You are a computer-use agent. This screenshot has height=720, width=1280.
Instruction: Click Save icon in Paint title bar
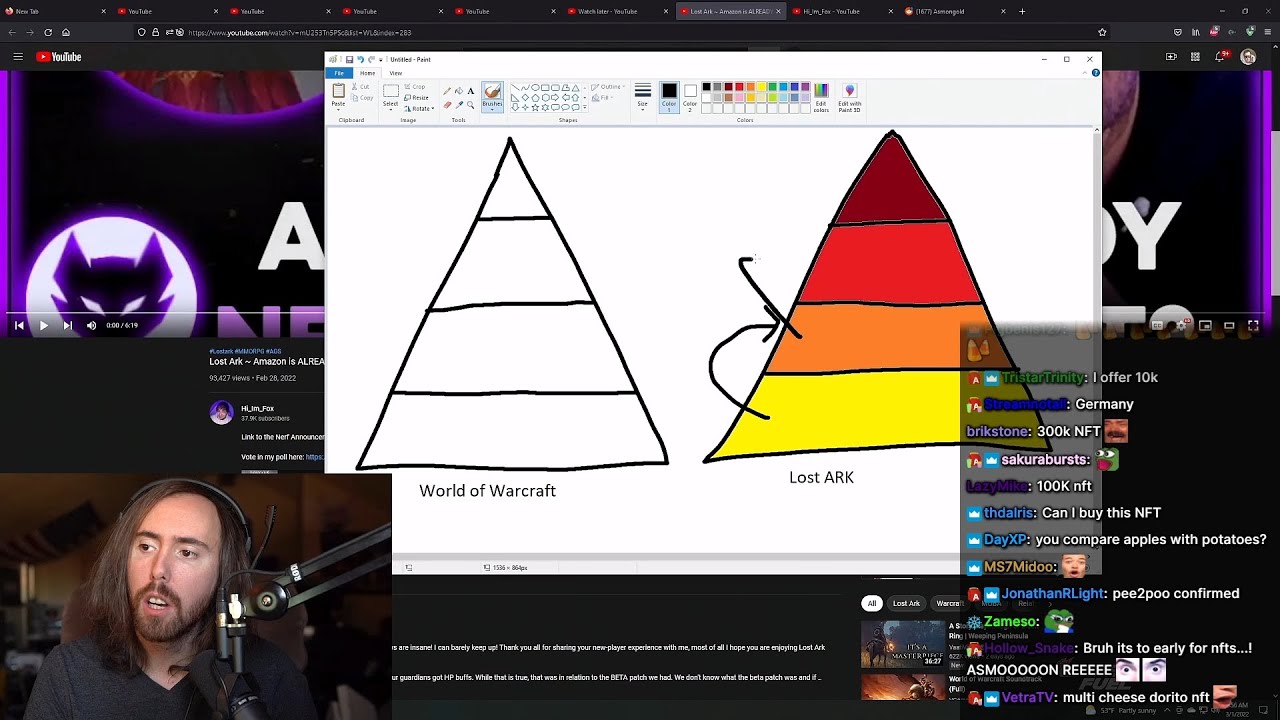click(x=349, y=60)
